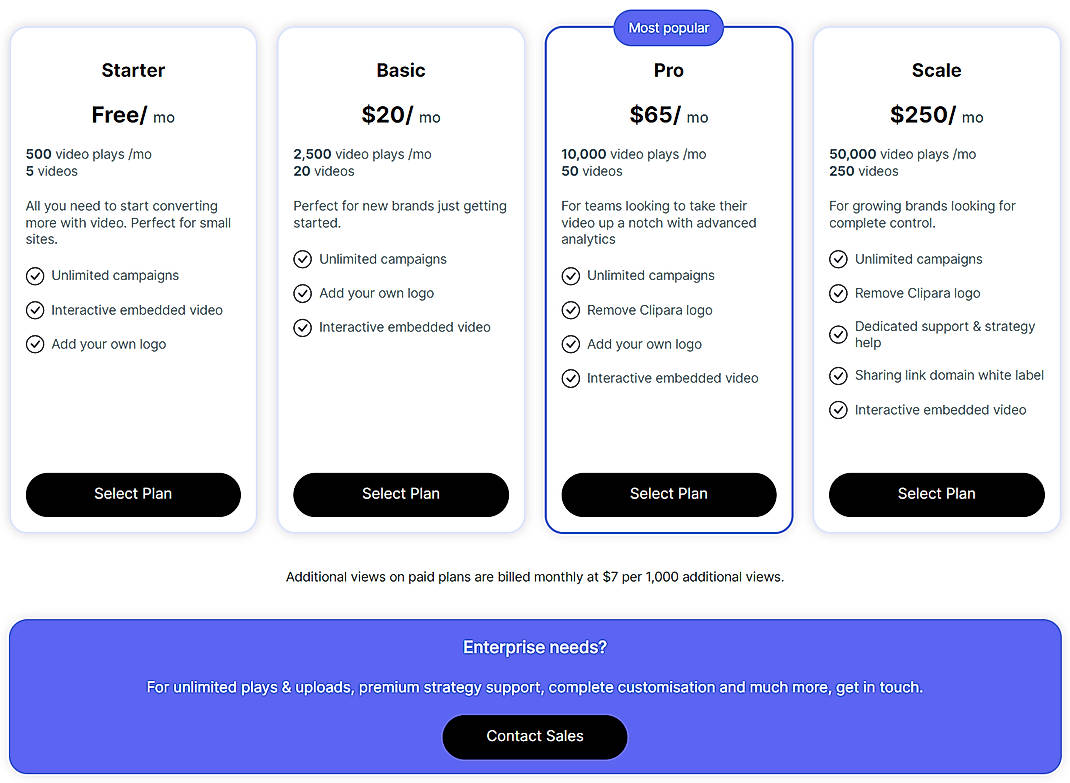
Task: Click the "Interactive embedded video" checkmark in Starter
Action: point(34,309)
